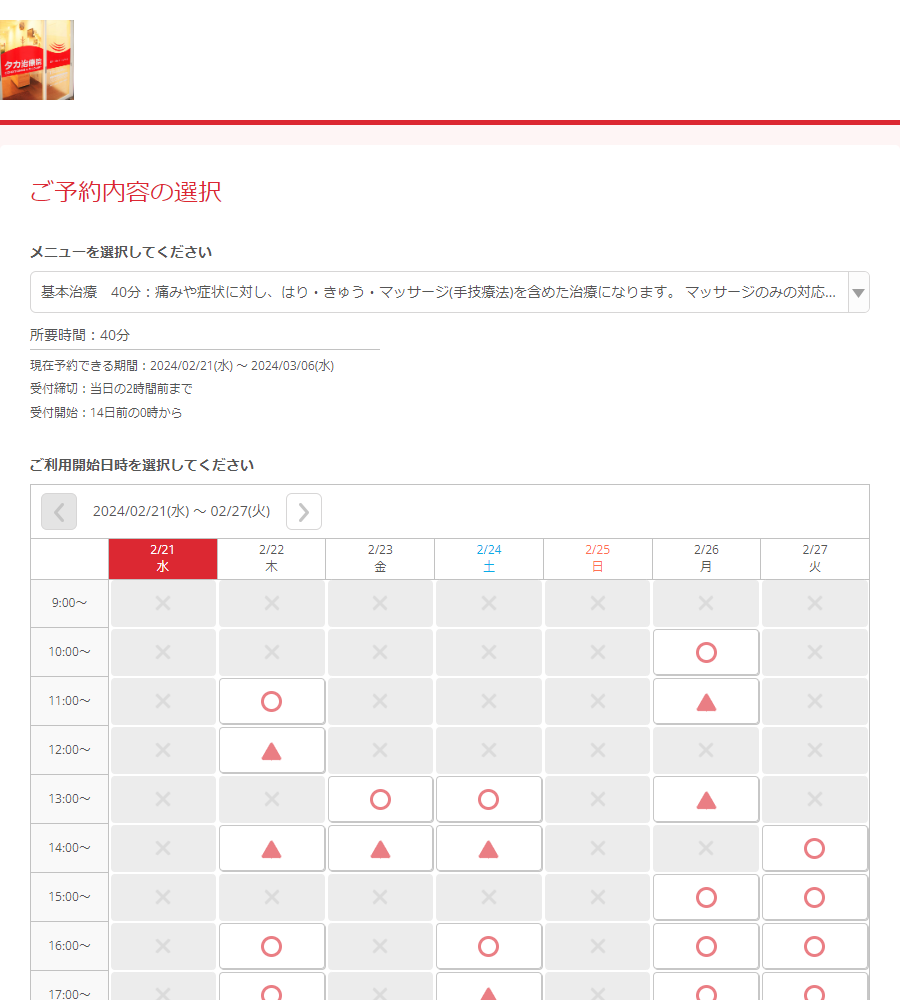The height and width of the screenshot is (1000, 900).
Task: Open the treatment menu dropdown
Action: tap(449, 292)
